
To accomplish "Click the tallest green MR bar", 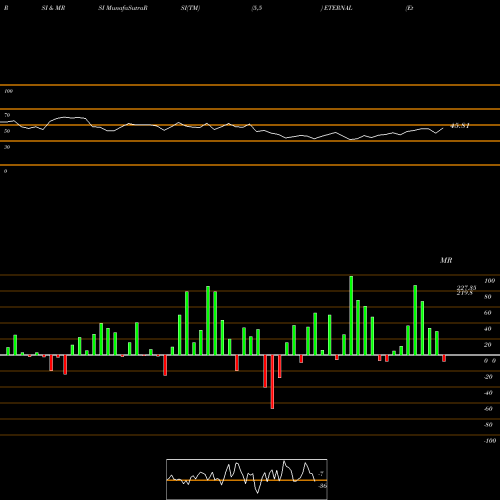I will click(x=351, y=315).
